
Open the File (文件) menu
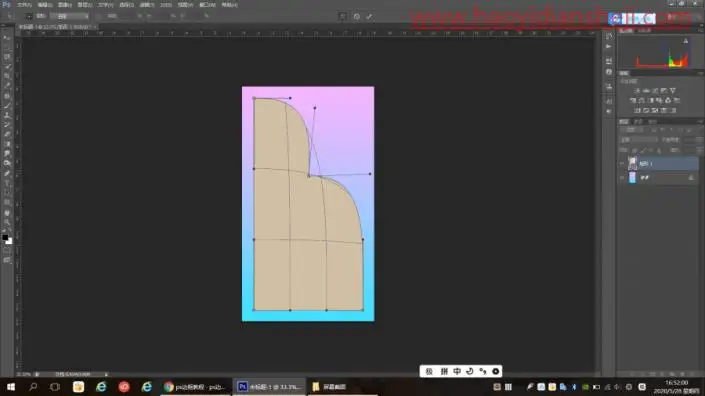click(24, 5)
